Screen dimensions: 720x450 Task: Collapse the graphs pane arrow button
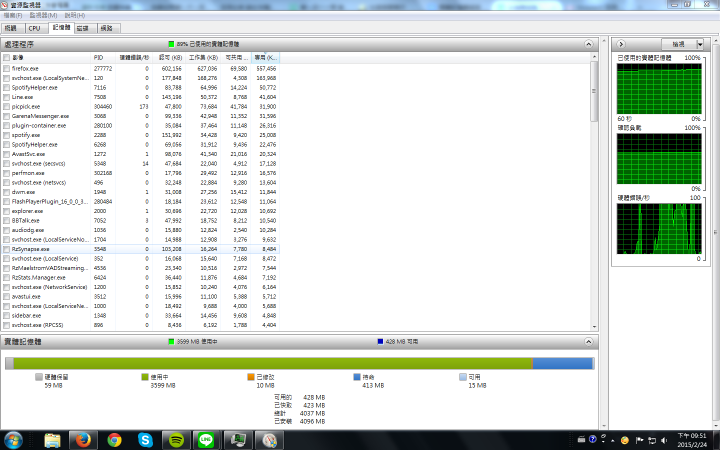coord(621,44)
